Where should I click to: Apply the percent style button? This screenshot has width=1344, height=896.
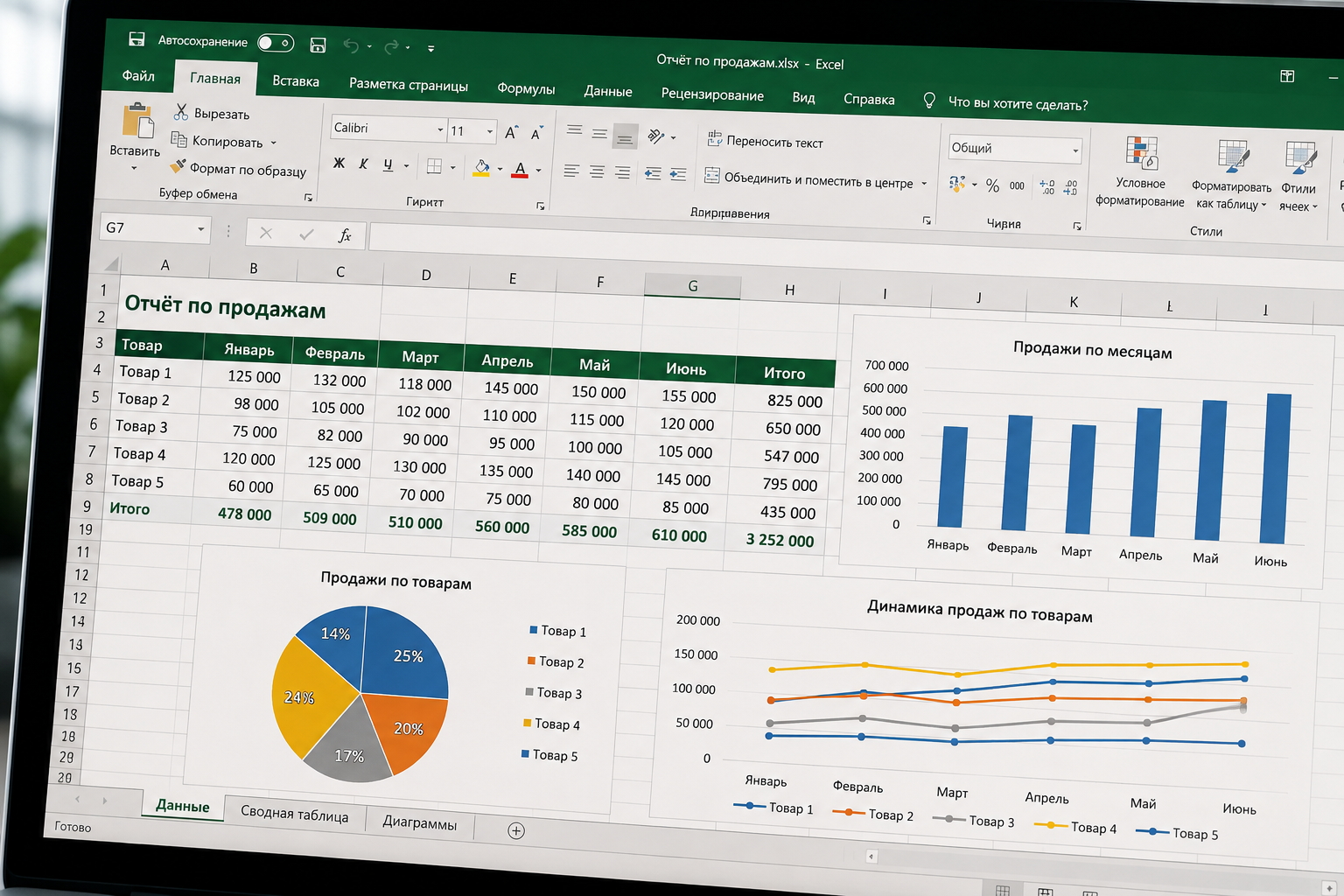click(x=992, y=185)
